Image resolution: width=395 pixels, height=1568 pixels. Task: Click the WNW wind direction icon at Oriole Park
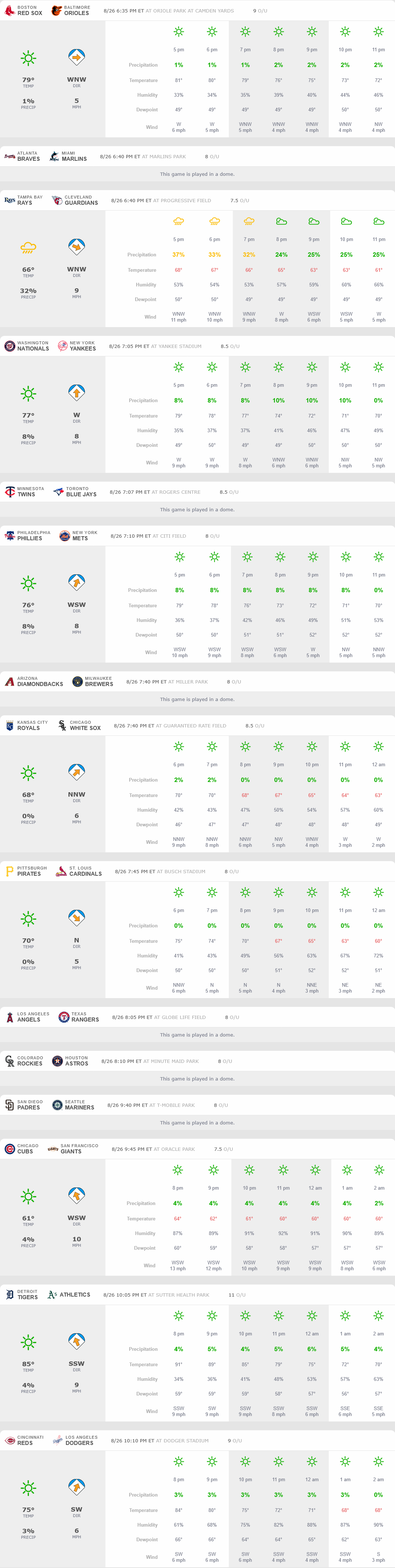point(77,58)
